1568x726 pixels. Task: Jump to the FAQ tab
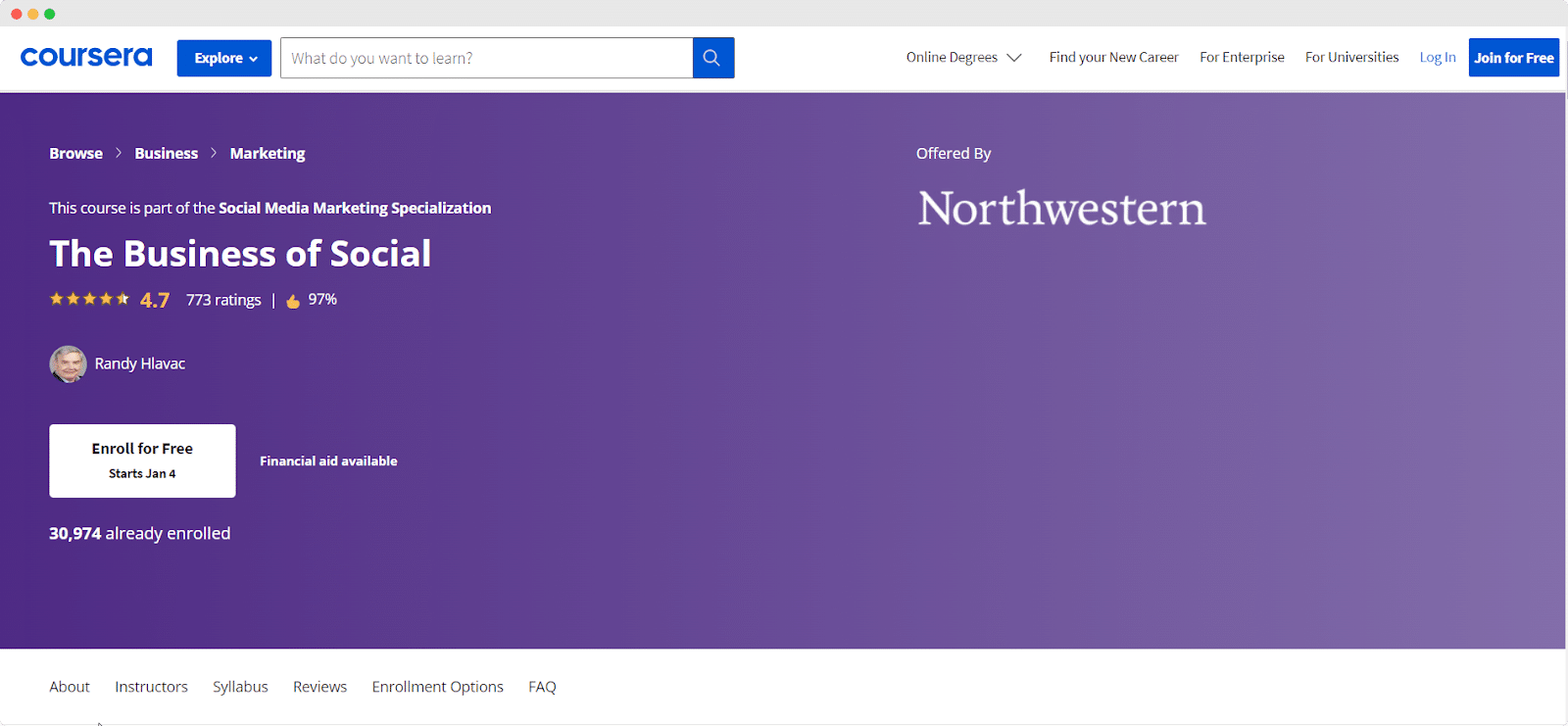coord(542,687)
